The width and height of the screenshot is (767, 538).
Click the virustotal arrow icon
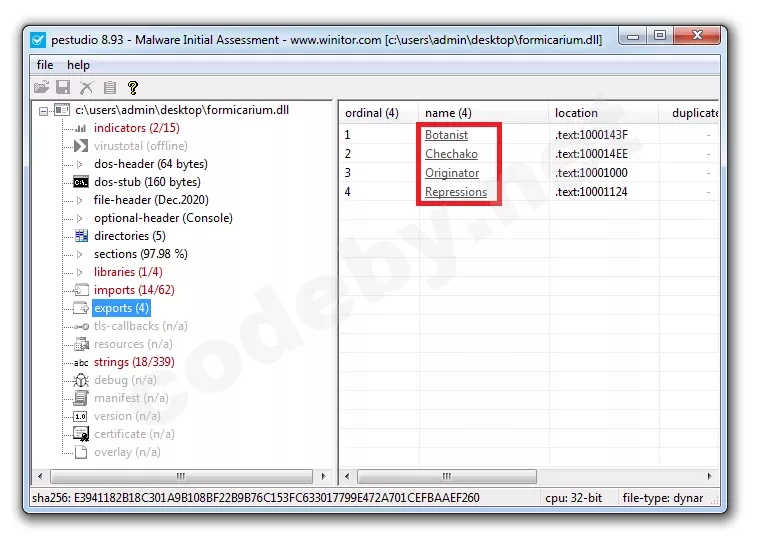tap(81, 146)
